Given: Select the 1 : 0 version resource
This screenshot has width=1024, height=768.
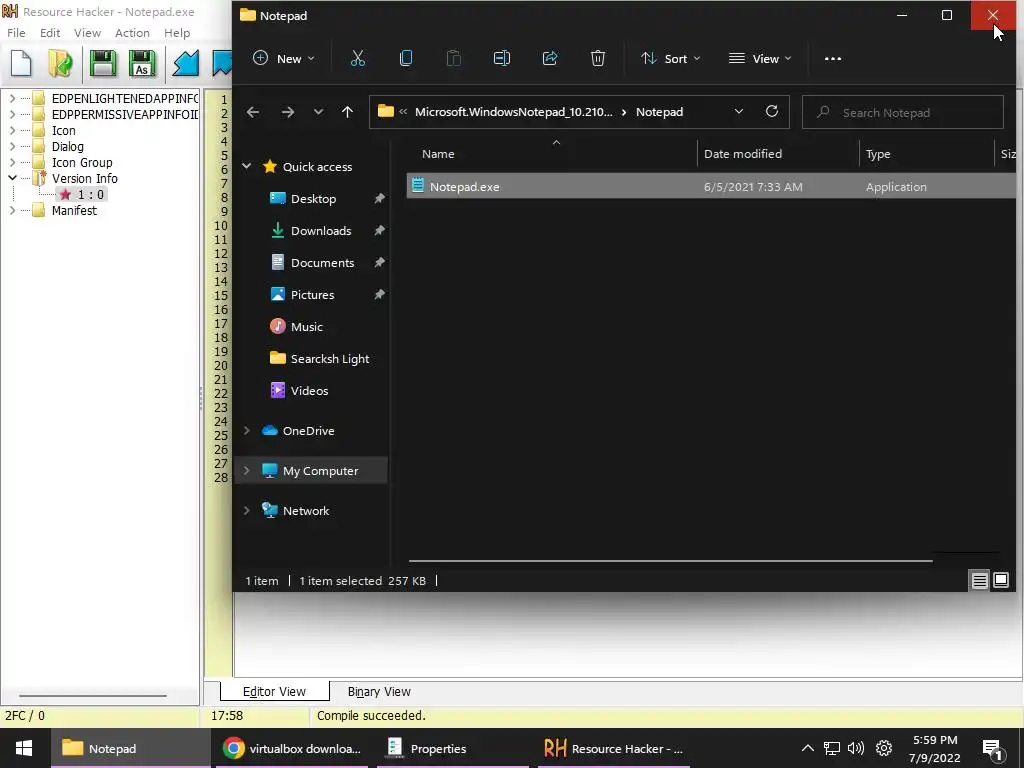Looking at the screenshot, I should pyautogui.click(x=82, y=195).
